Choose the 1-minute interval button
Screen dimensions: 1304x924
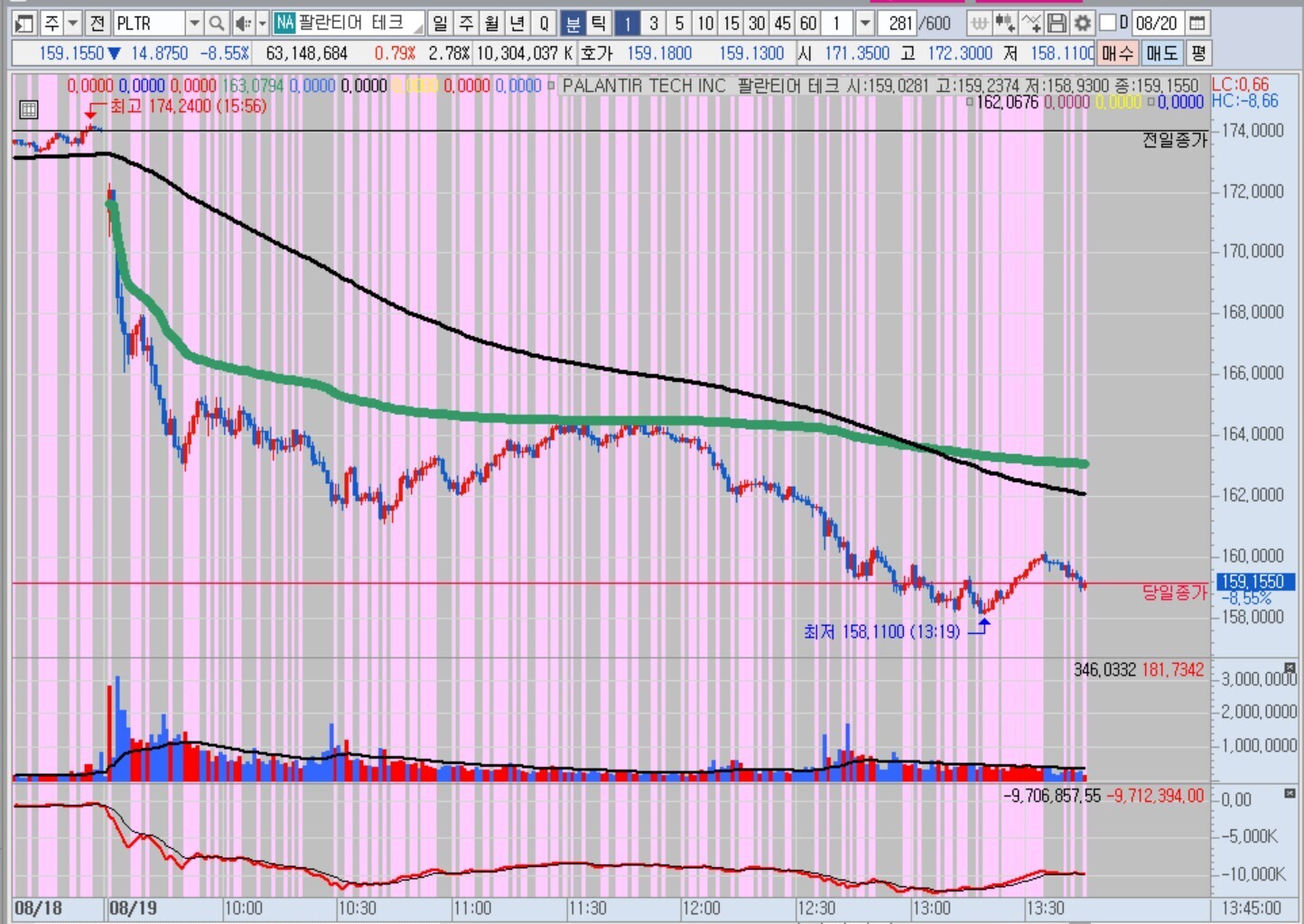pyautogui.click(x=628, y=23)
